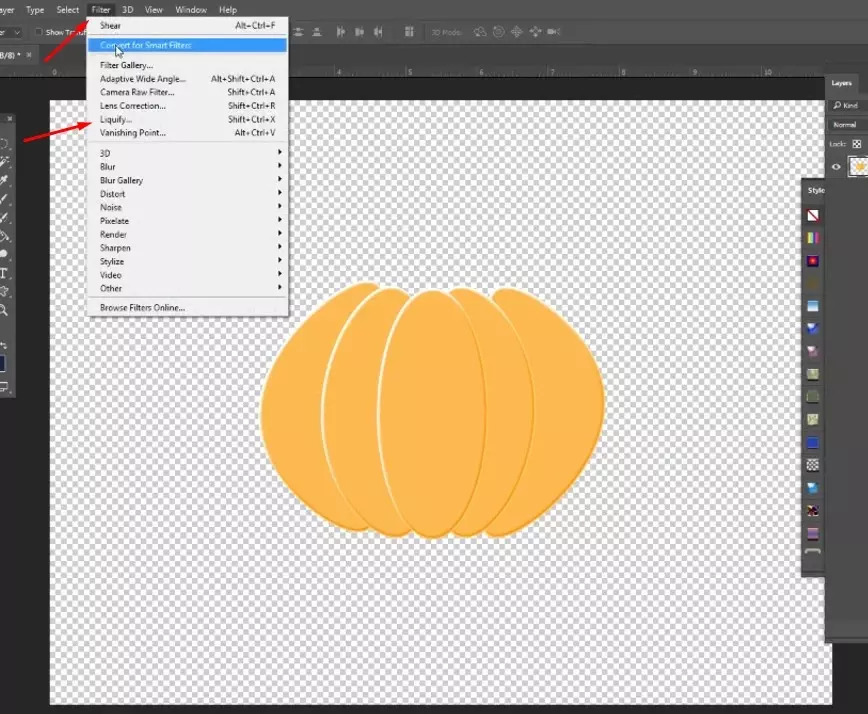Click Distribute horizontal centers icon

[x=359, y=32]
